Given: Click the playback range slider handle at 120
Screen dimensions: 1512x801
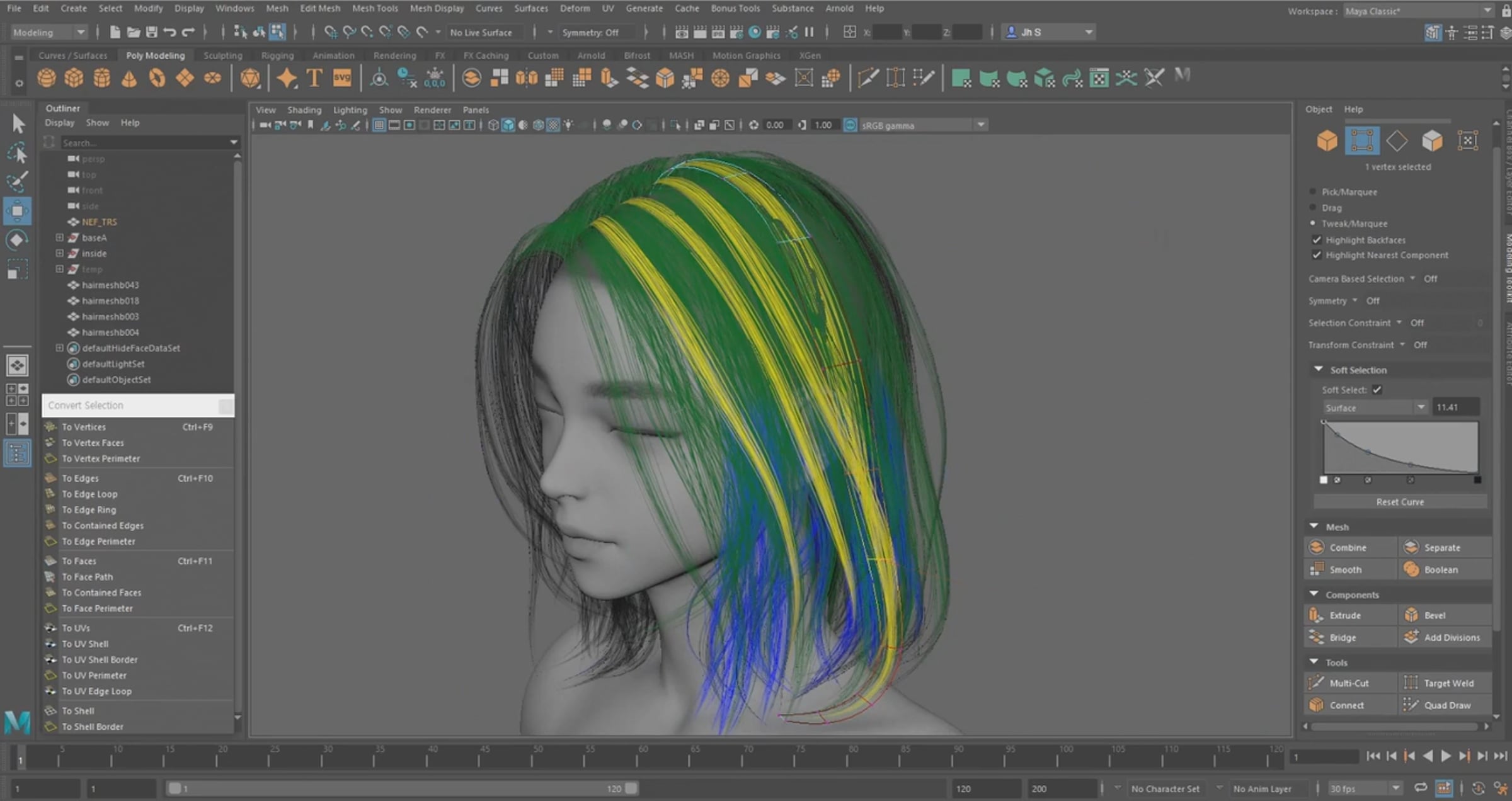Looking at the screenshot, I should [x=631, y=788].
